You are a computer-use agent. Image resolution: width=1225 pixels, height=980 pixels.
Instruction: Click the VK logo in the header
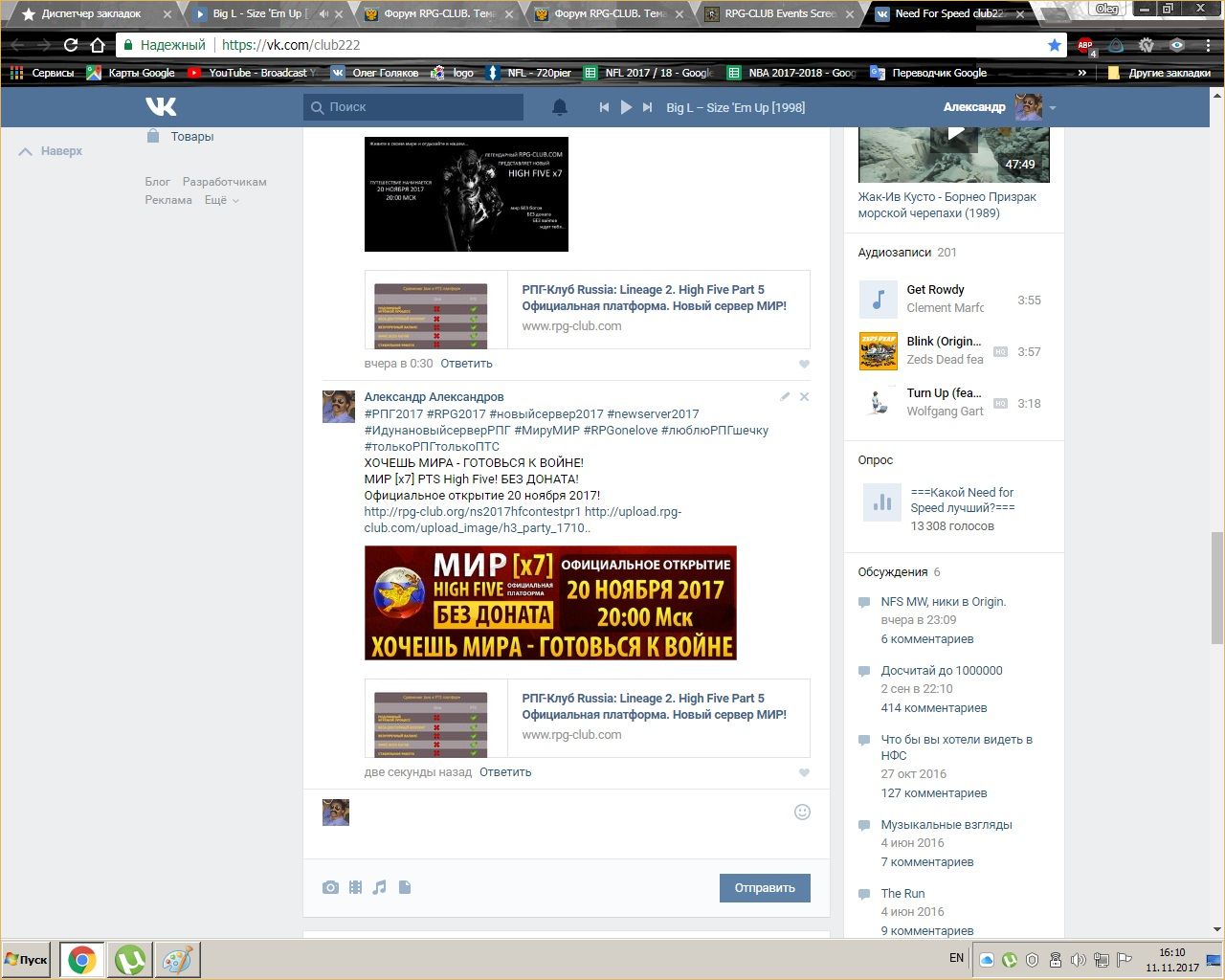tap(161, 106)
